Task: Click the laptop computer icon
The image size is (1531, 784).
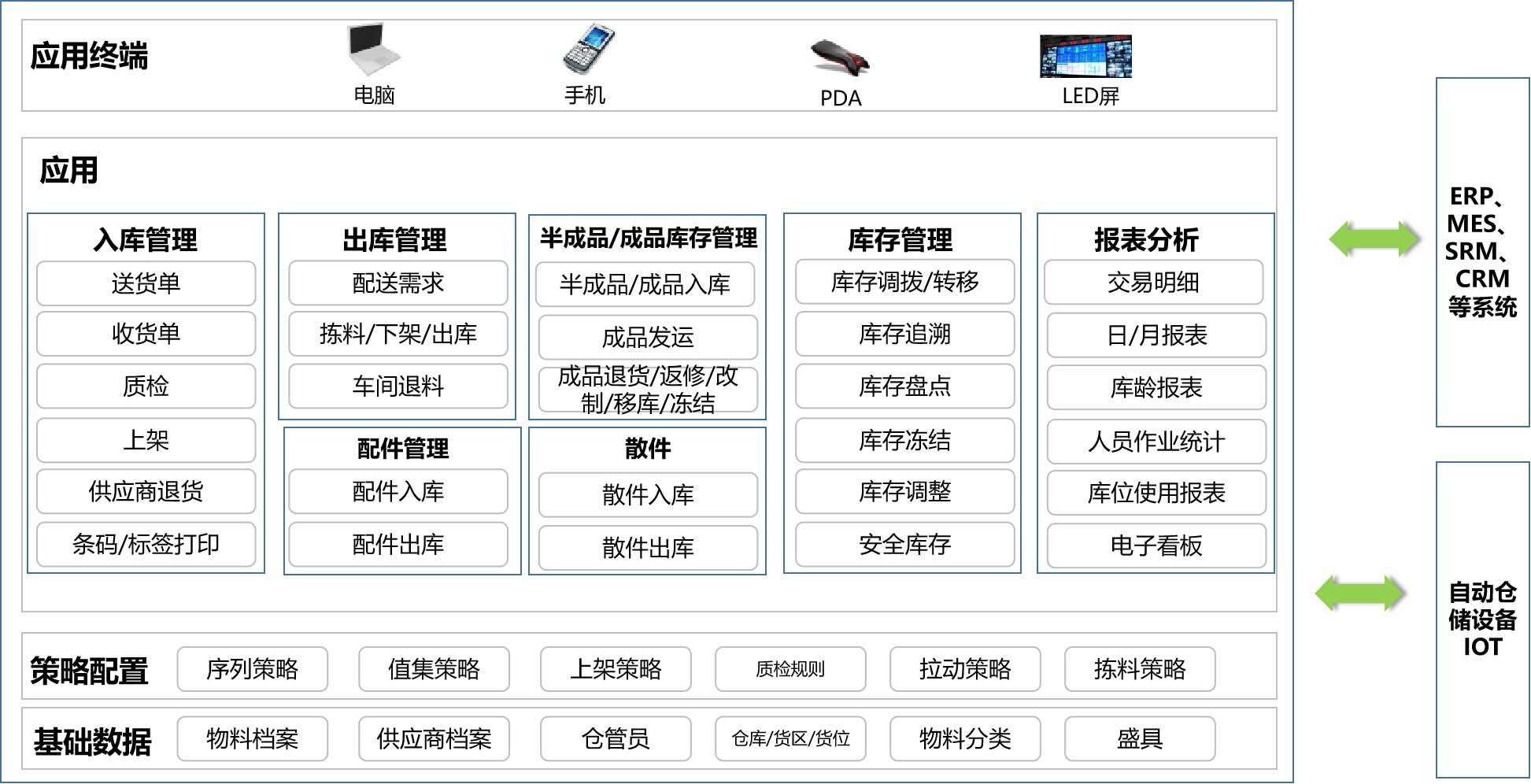Action: click(373, 50)
